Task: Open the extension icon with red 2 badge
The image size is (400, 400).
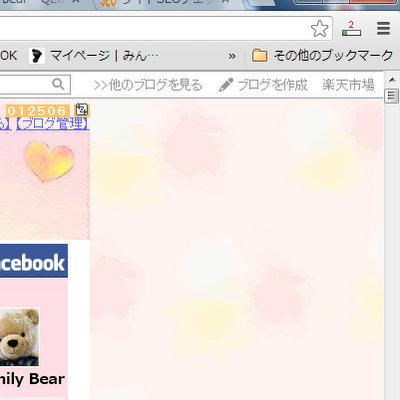Action: tap(351, 29)
